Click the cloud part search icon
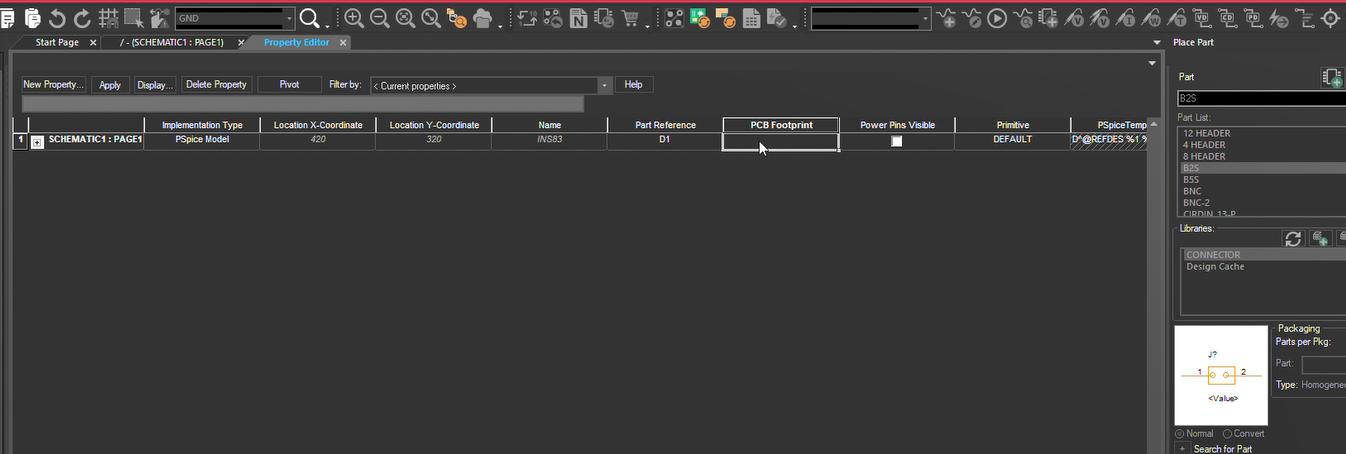1346x454 pixels. coord(482,18)
